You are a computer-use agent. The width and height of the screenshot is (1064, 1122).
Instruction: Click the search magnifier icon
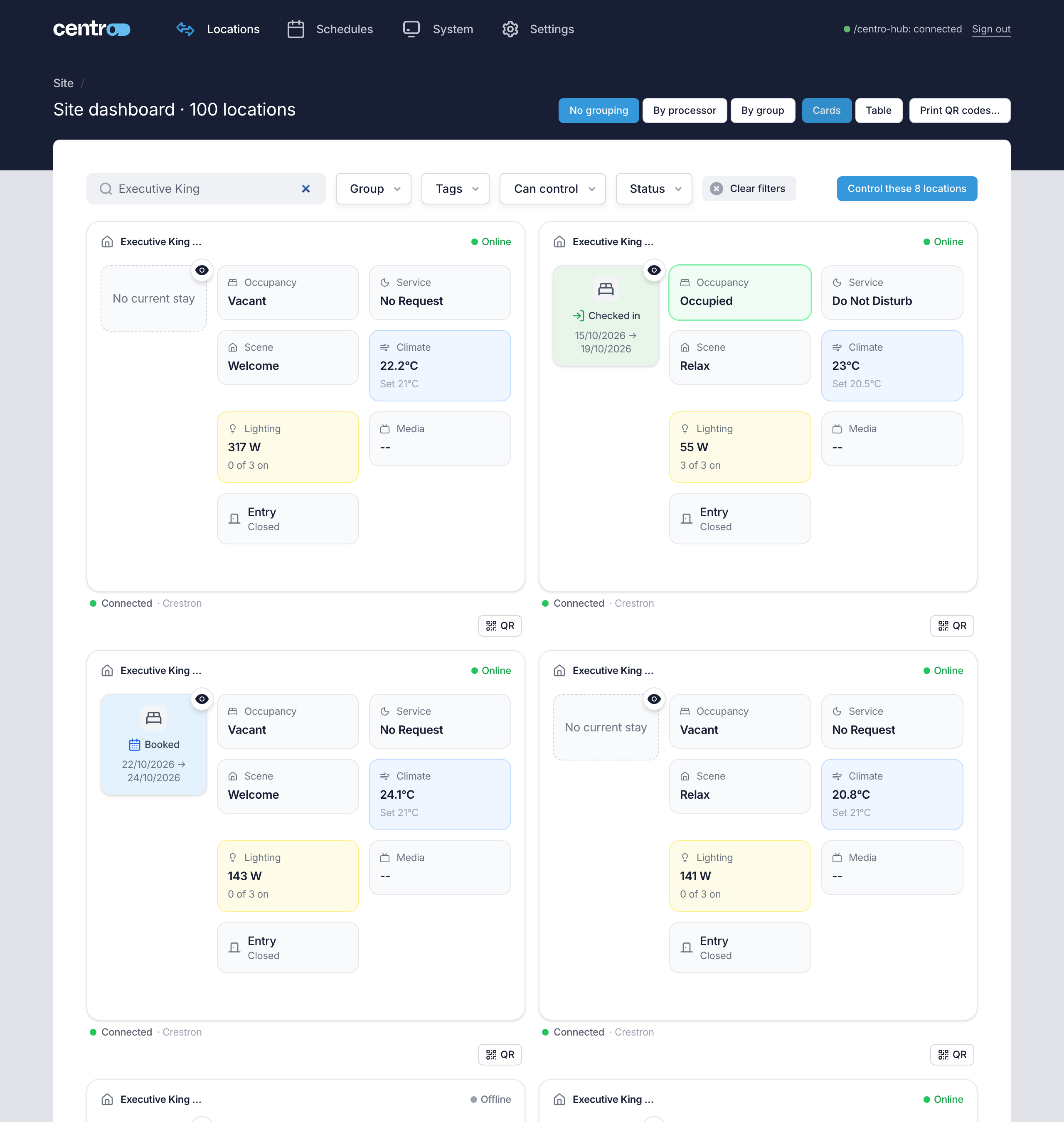[106, 189]
